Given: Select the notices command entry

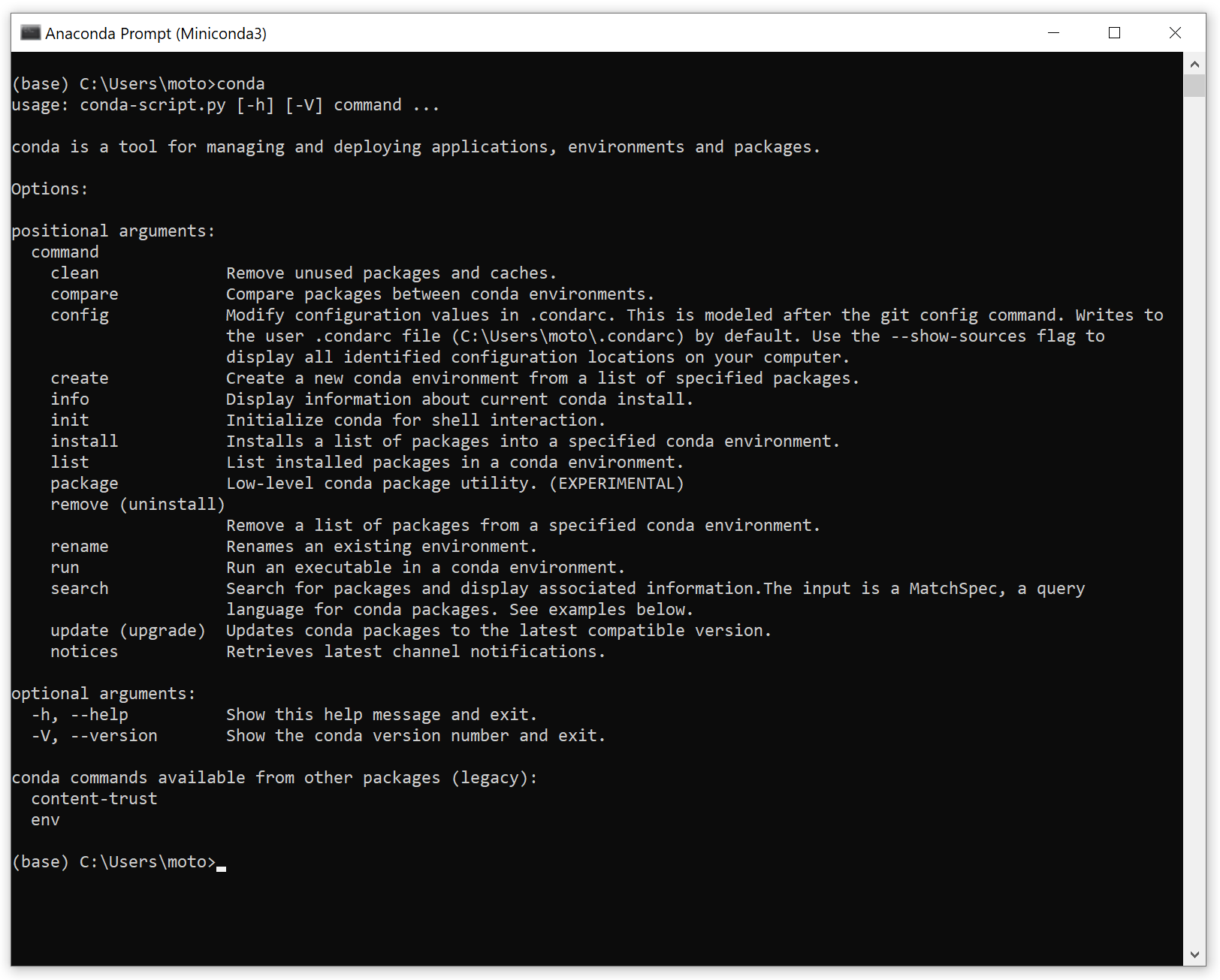Looking at the screenshot, I should pos(83,651).
